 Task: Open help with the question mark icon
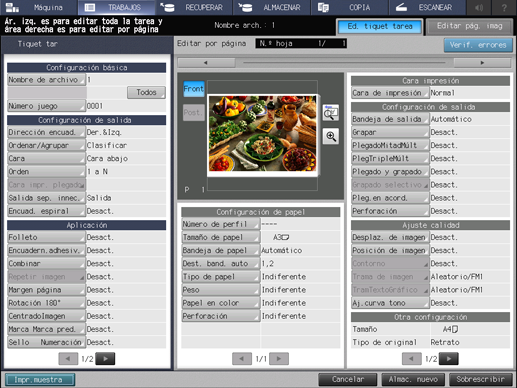tap(504, 7)
